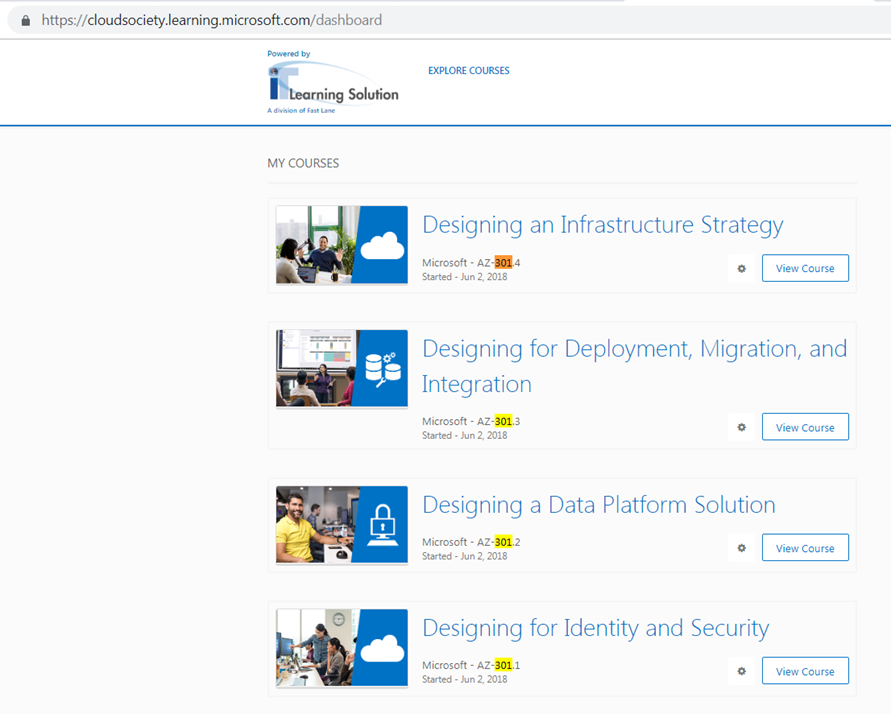
Task: Open the Designing for Identity and Security title
Action: click(595, 628)
